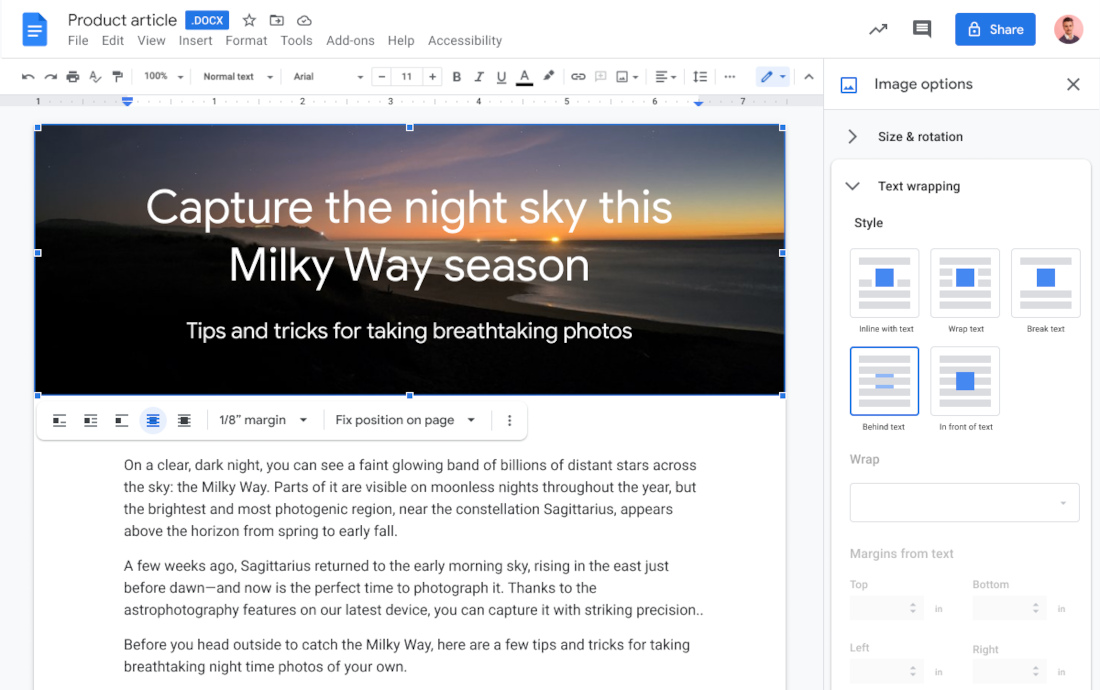Select In front of text style
The height and width of the screenshot is (690, 1100).
tap(965, 381)
